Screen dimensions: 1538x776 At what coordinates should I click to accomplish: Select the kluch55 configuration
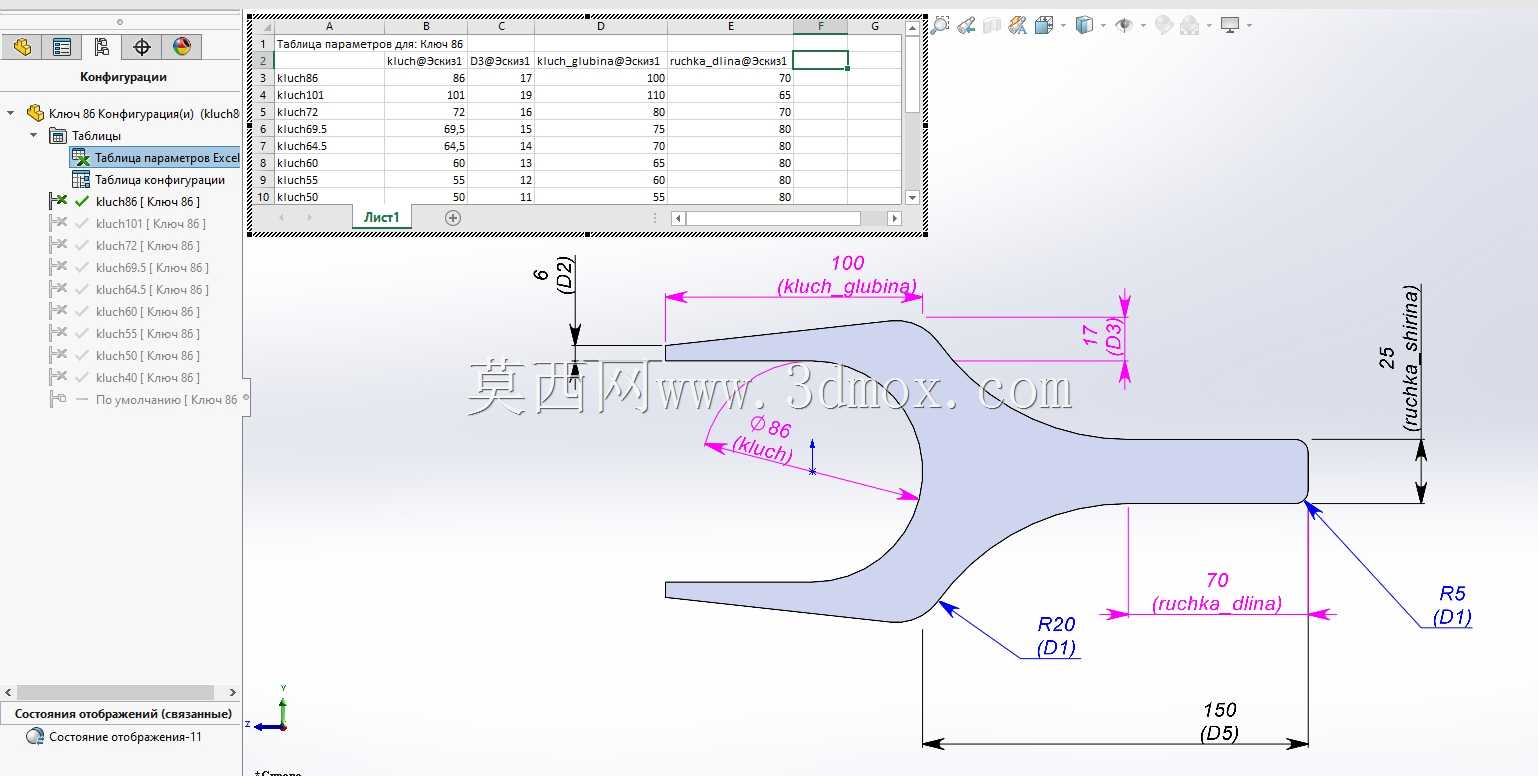[x=148, y=334]
